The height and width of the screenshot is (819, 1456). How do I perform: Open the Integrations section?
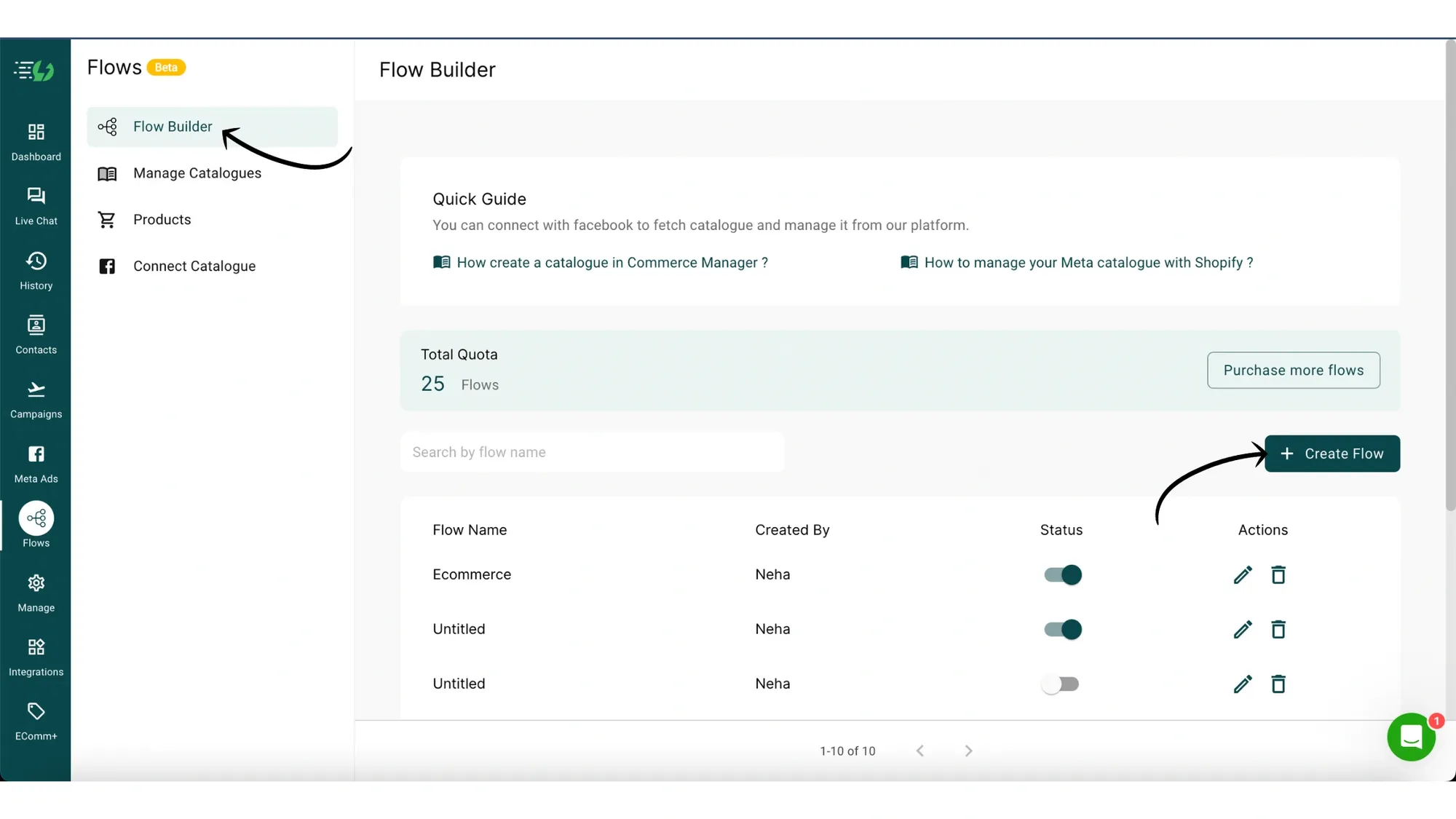click(36, 654)
